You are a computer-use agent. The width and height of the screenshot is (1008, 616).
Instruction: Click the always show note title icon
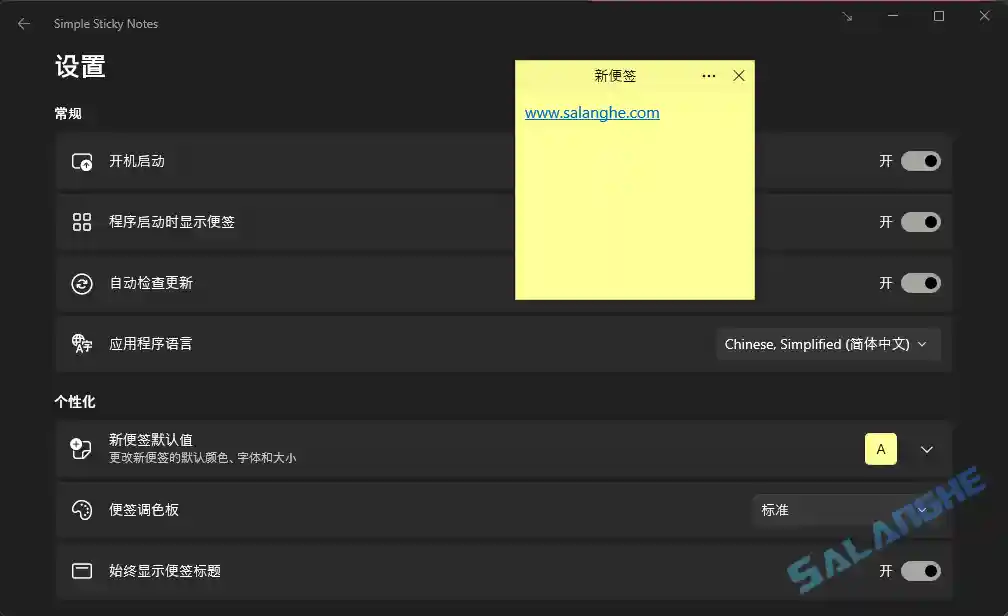pyautogui.click(x=81, y=571)
